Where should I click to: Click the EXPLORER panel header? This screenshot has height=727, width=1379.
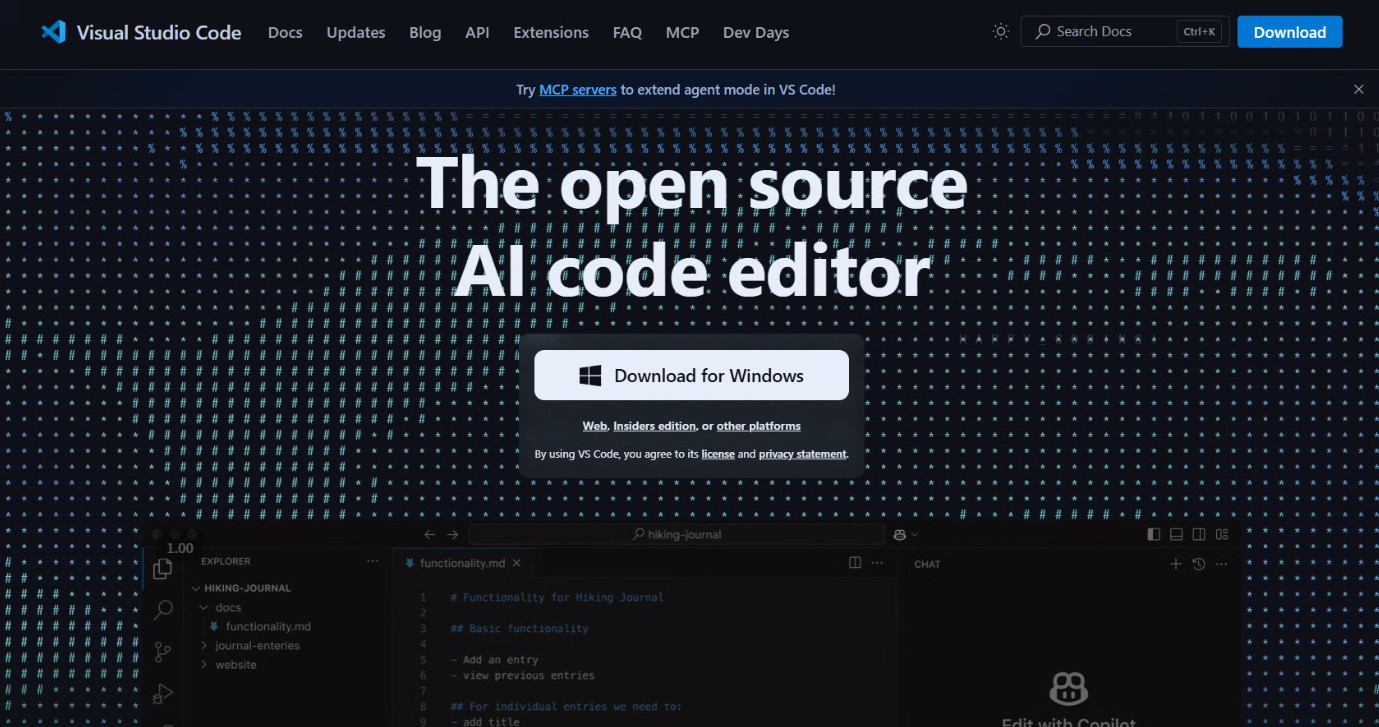coord(226,562)
